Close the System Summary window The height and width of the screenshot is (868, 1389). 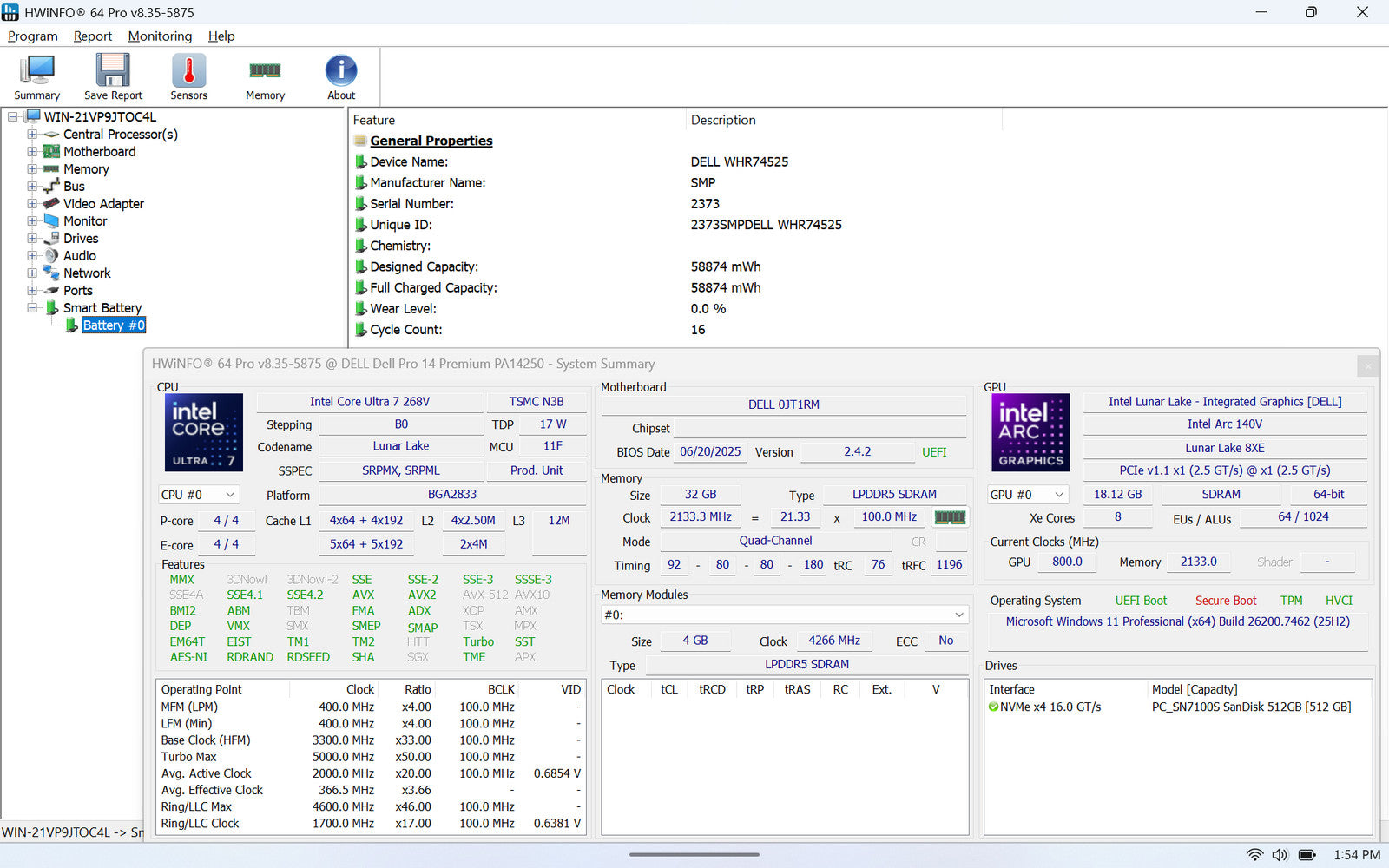pos(1367,365)
